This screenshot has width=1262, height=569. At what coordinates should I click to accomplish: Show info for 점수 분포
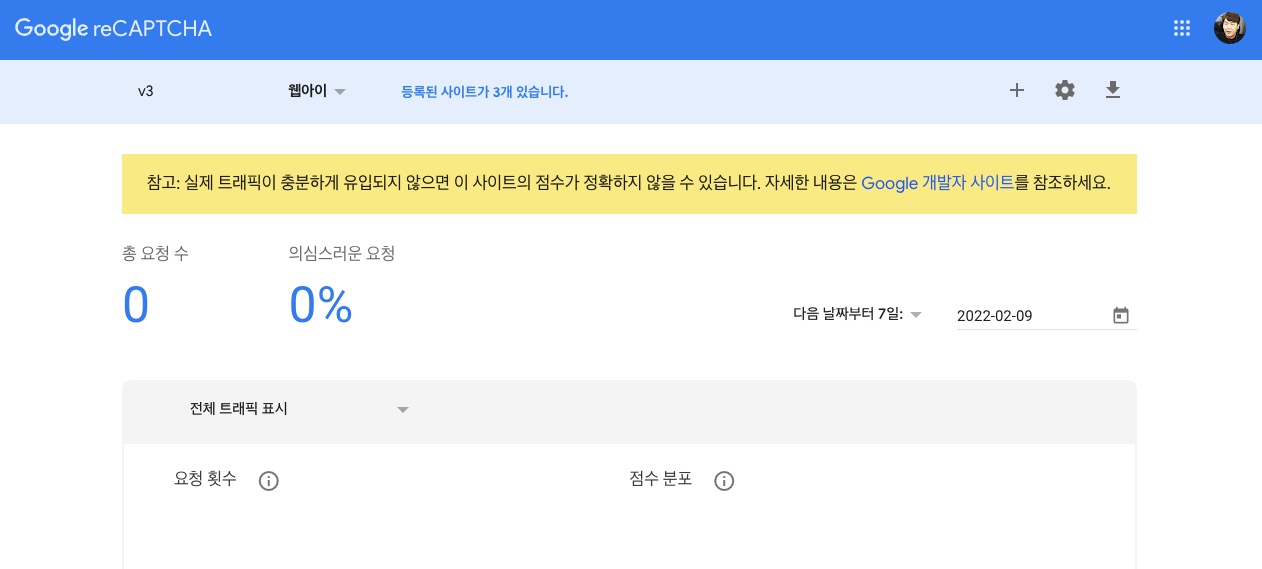pos(725,481)
